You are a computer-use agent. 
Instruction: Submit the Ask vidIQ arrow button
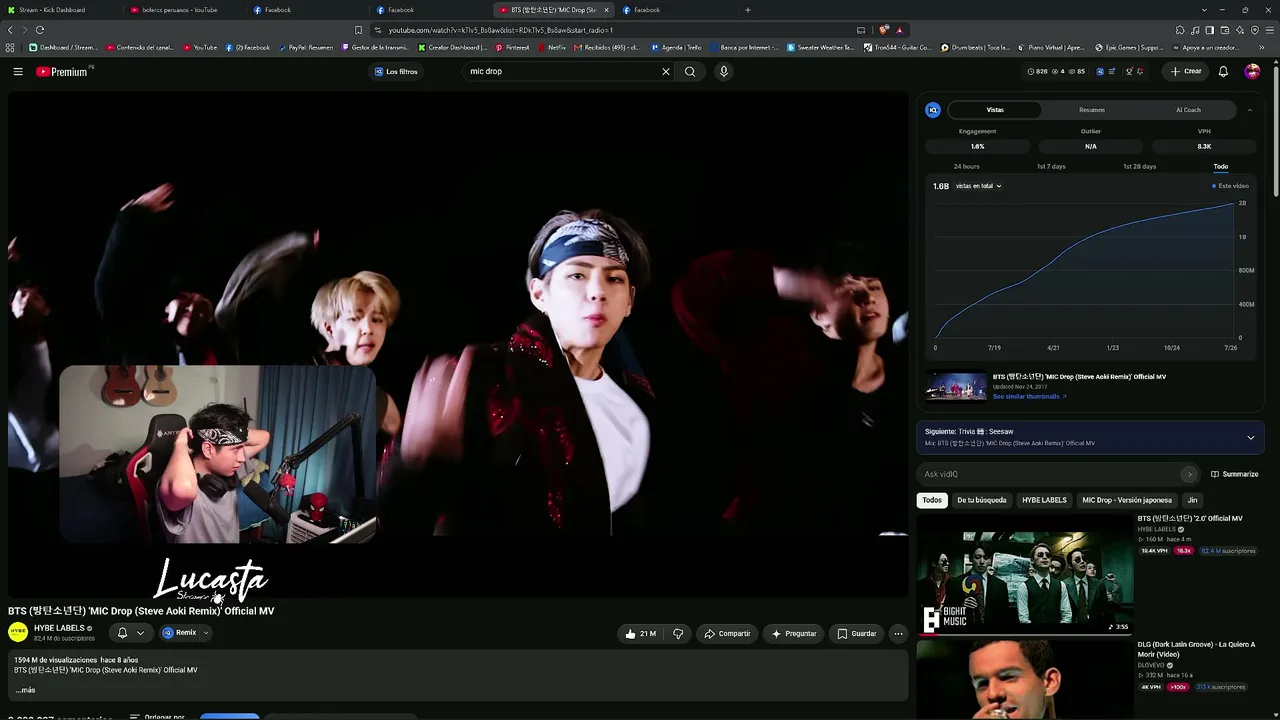coord(1189,474)
